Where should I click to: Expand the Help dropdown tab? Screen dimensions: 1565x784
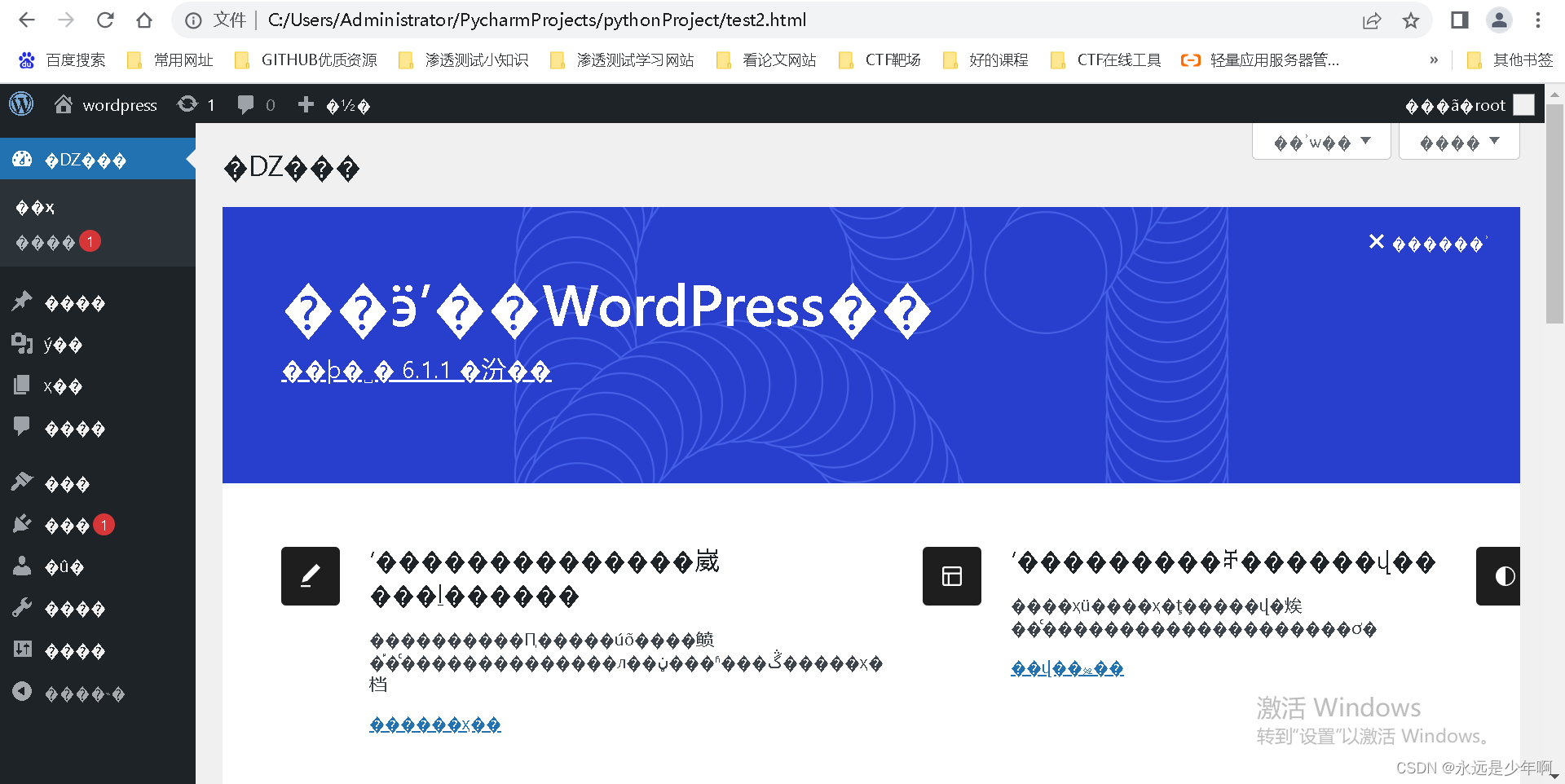(1459, 142)
